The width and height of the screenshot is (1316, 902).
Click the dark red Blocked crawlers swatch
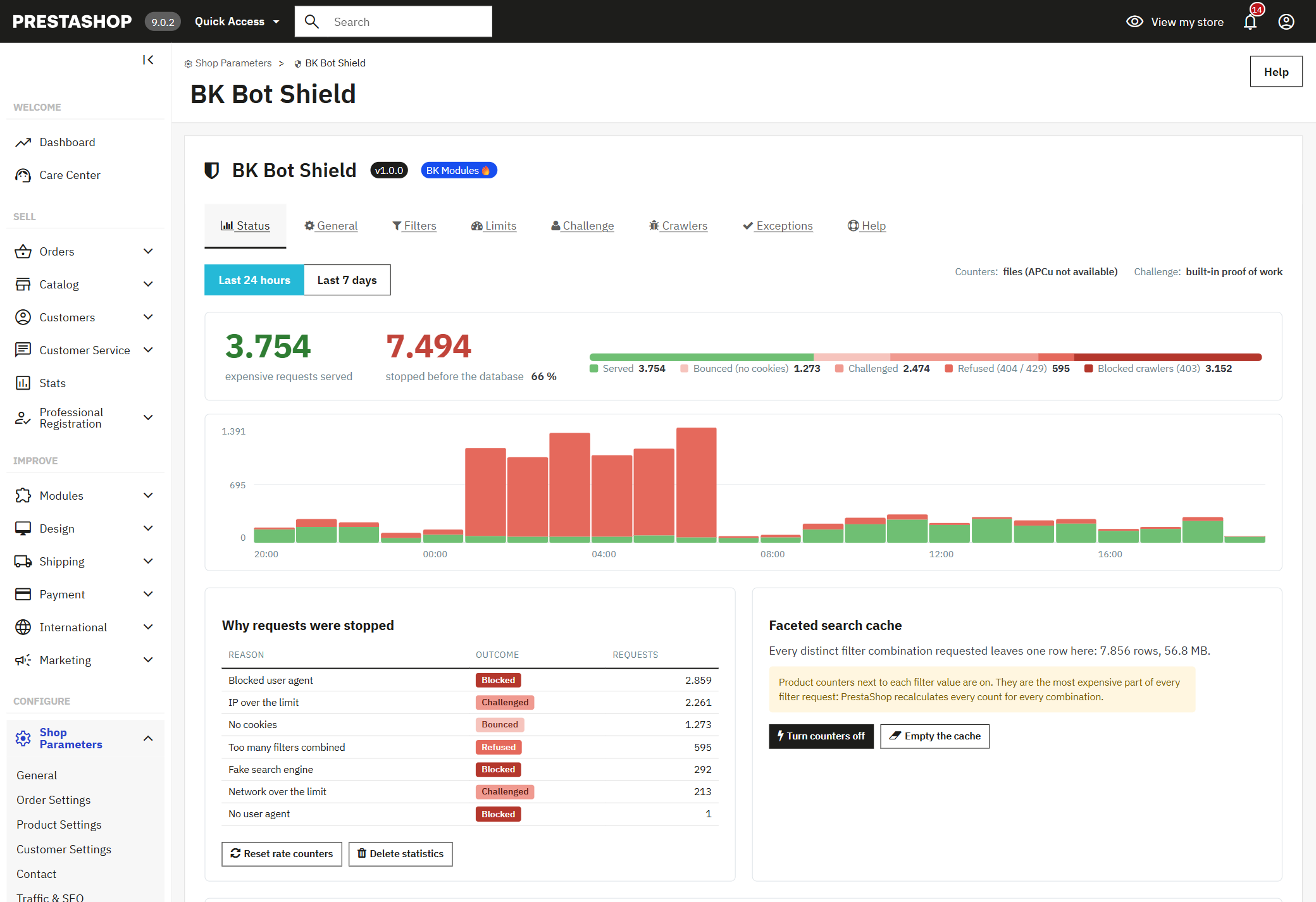click(1088, 369)
